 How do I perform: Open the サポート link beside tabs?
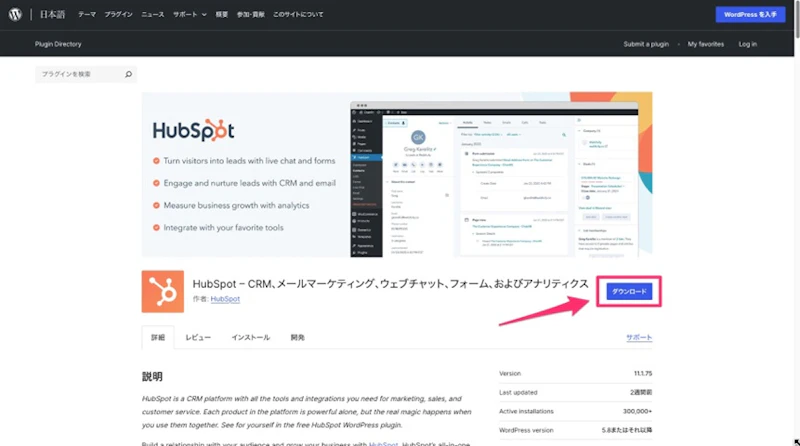639,337
